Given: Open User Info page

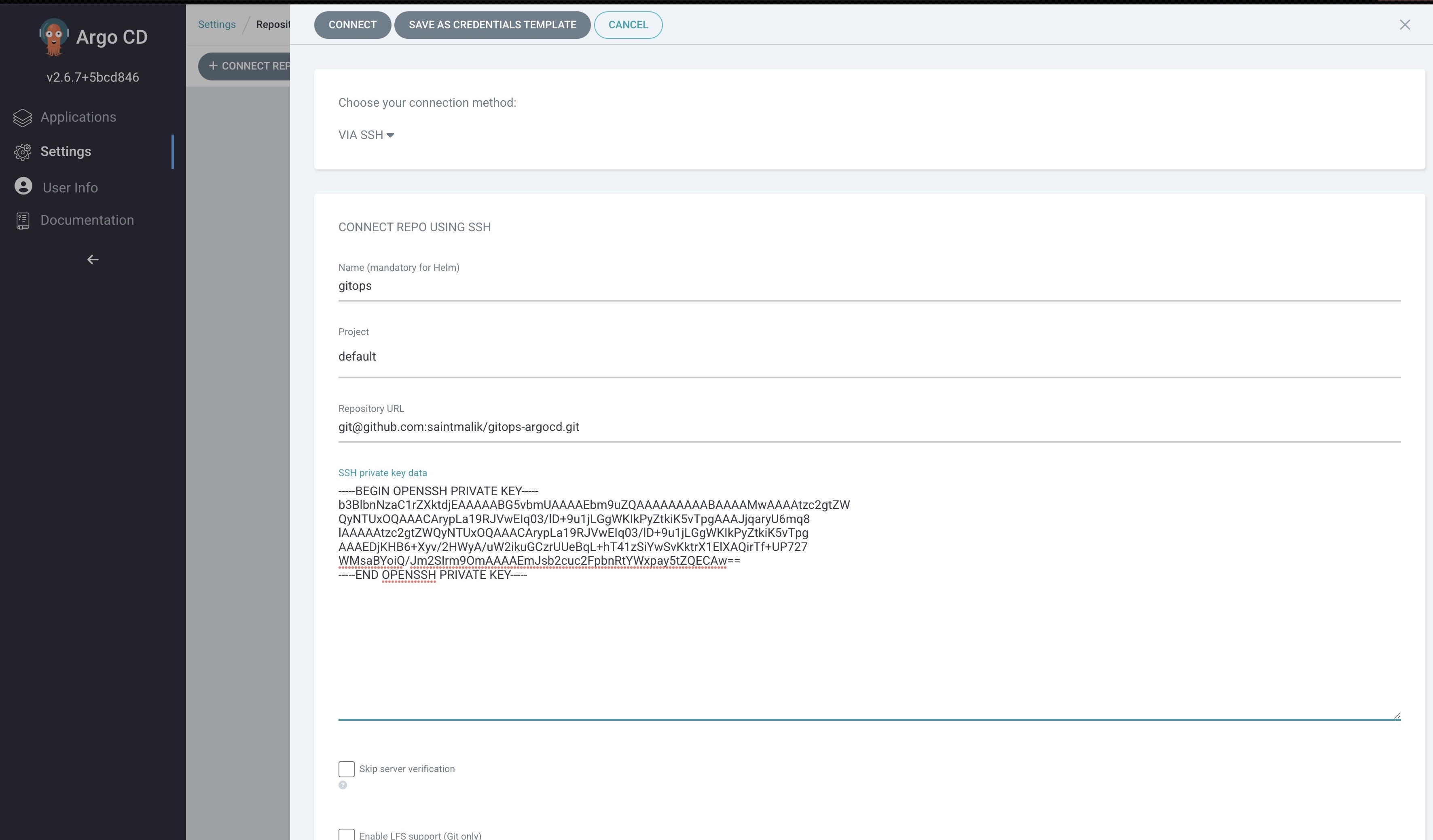Looking at the screenshot, I should pos(70,188).
